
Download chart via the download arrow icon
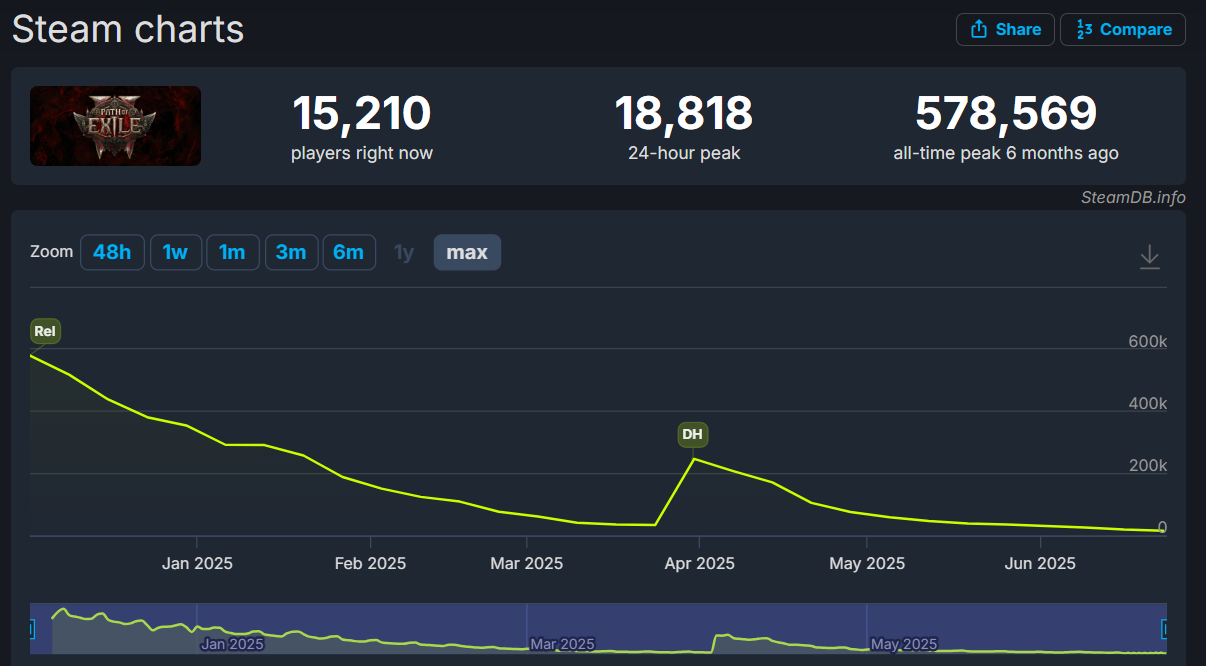coord(1150,257)
